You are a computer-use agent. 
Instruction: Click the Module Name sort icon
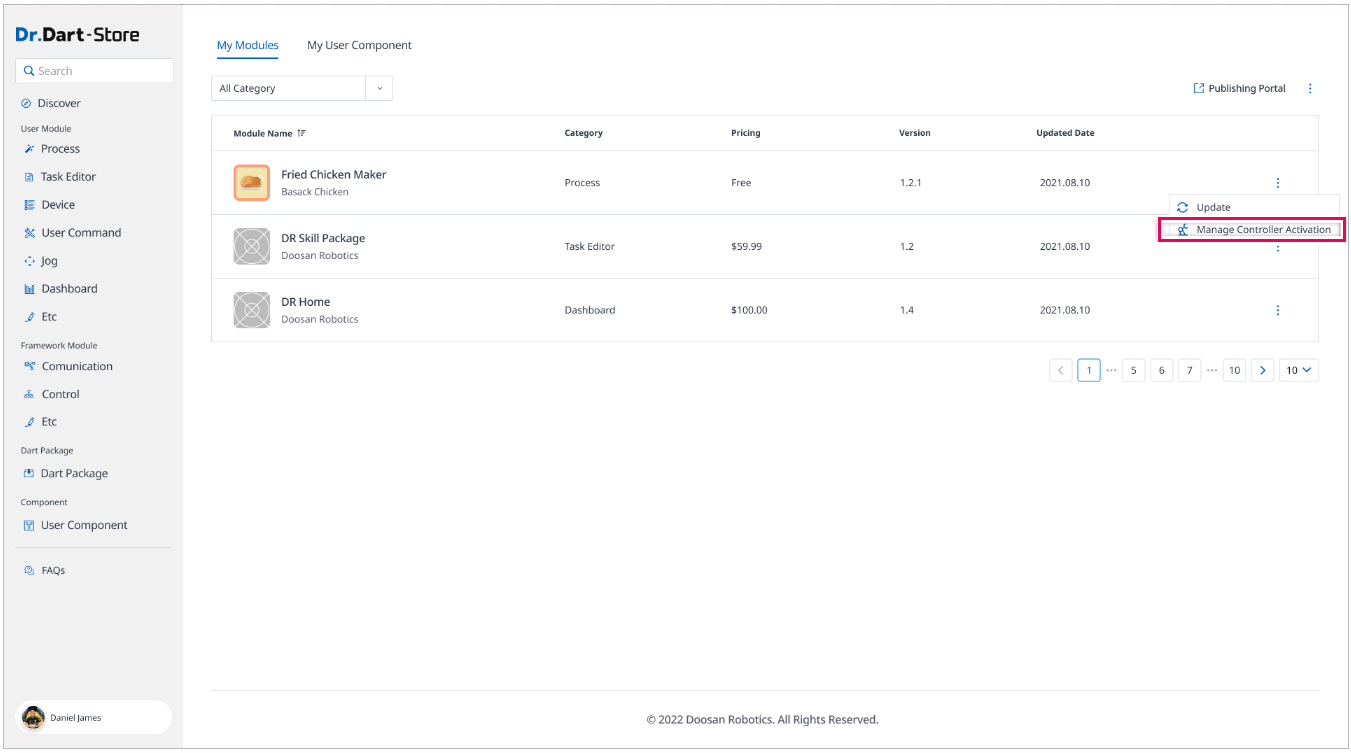(302, 133)
